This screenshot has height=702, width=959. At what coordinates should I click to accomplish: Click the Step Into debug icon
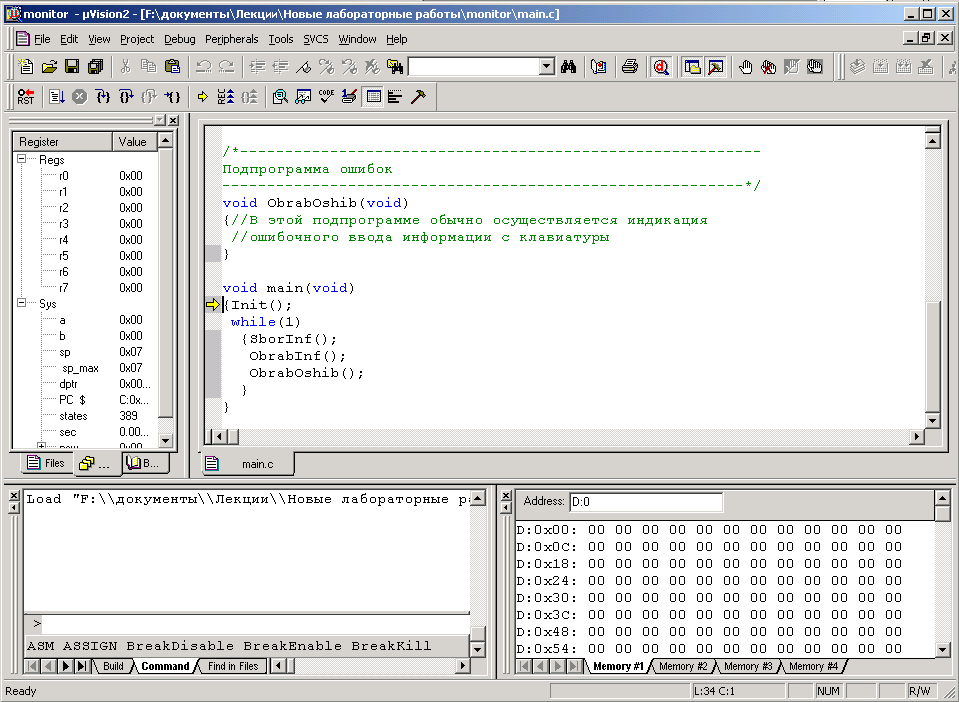point(103,97)
